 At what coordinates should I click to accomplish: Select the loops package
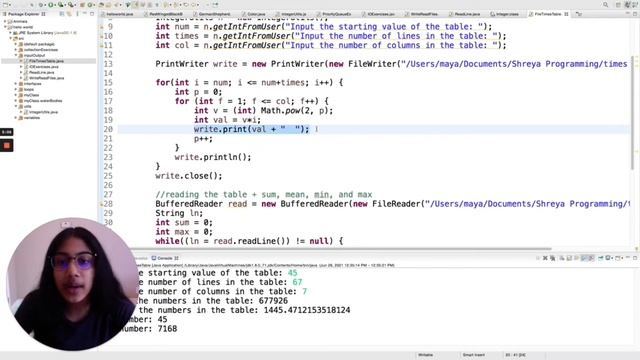tap(29, 89)
